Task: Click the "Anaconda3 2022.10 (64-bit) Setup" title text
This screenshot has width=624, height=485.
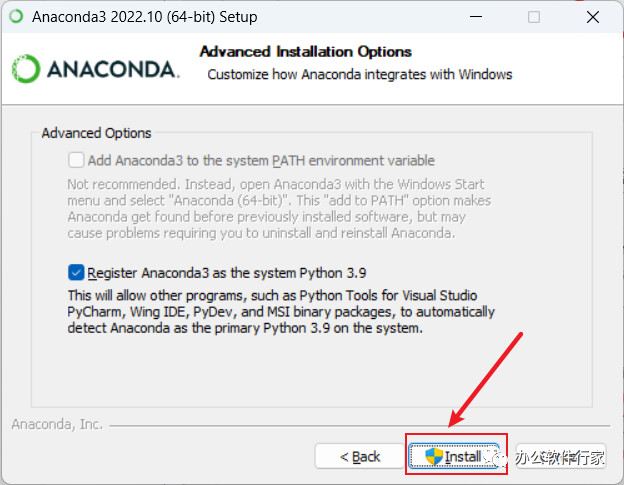Action: tap(144, 17)
